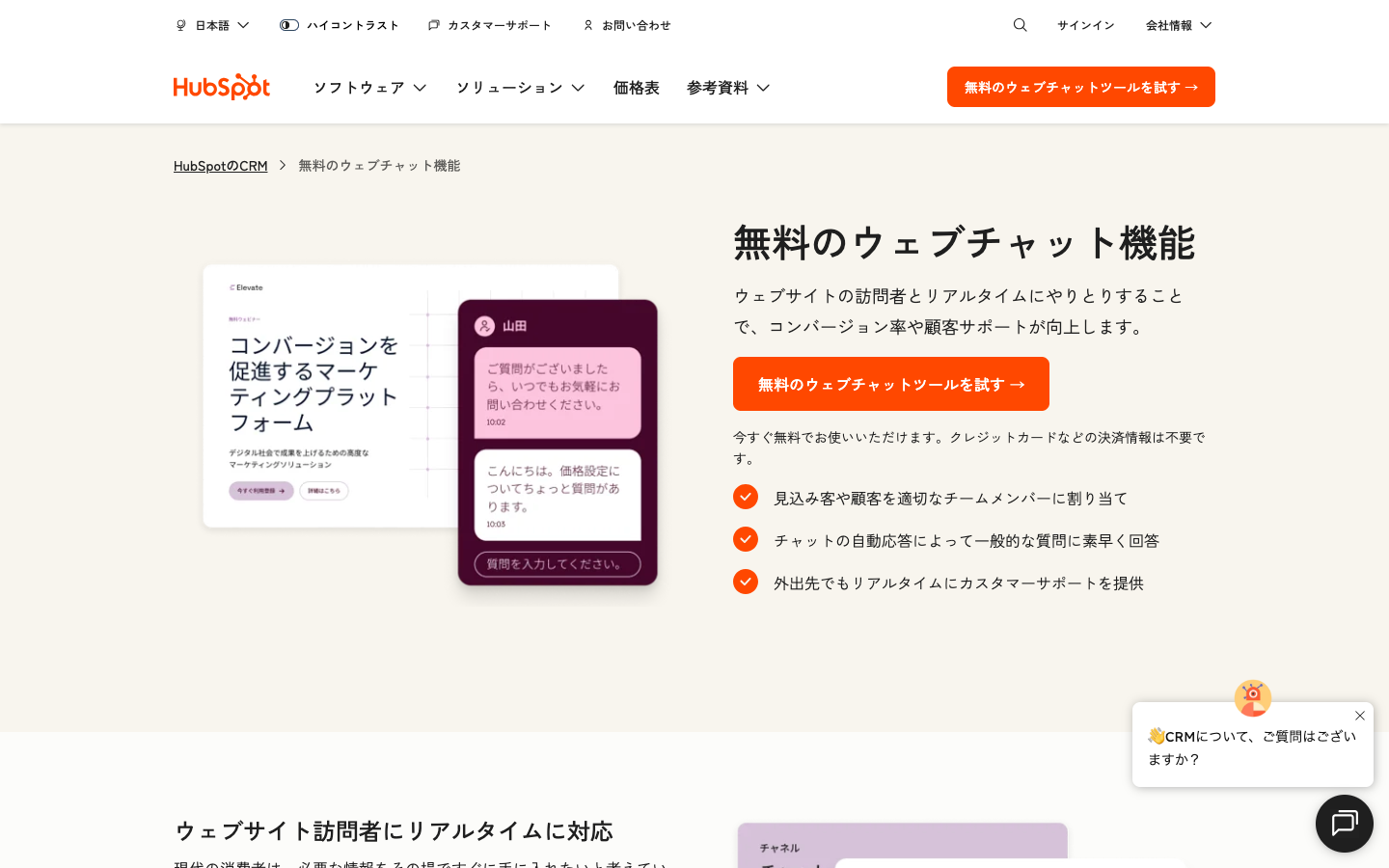Image resolution: width=1389 pixels, height=868 pixels.
Task: Click the サインイン link
Action: coord(1085,25)
